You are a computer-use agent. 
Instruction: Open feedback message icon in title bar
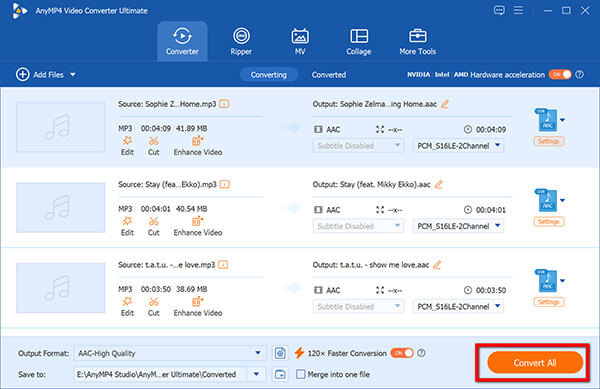pyautogui.click(x=499, y=10)
